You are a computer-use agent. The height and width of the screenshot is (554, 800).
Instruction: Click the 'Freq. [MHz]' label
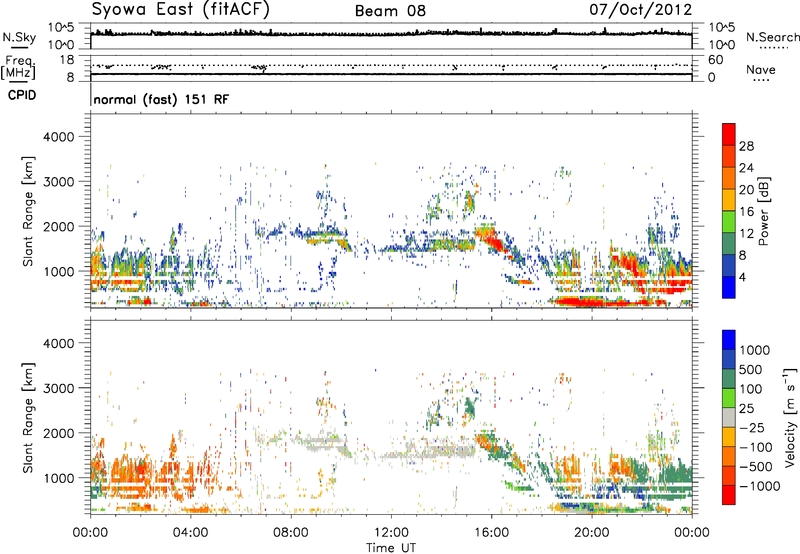tap(18, 67)
